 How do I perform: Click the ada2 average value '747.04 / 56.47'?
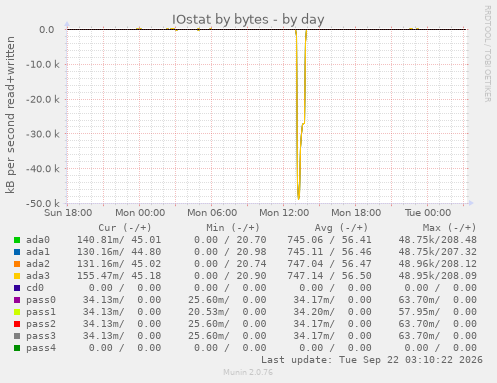[x=329, y=264]
